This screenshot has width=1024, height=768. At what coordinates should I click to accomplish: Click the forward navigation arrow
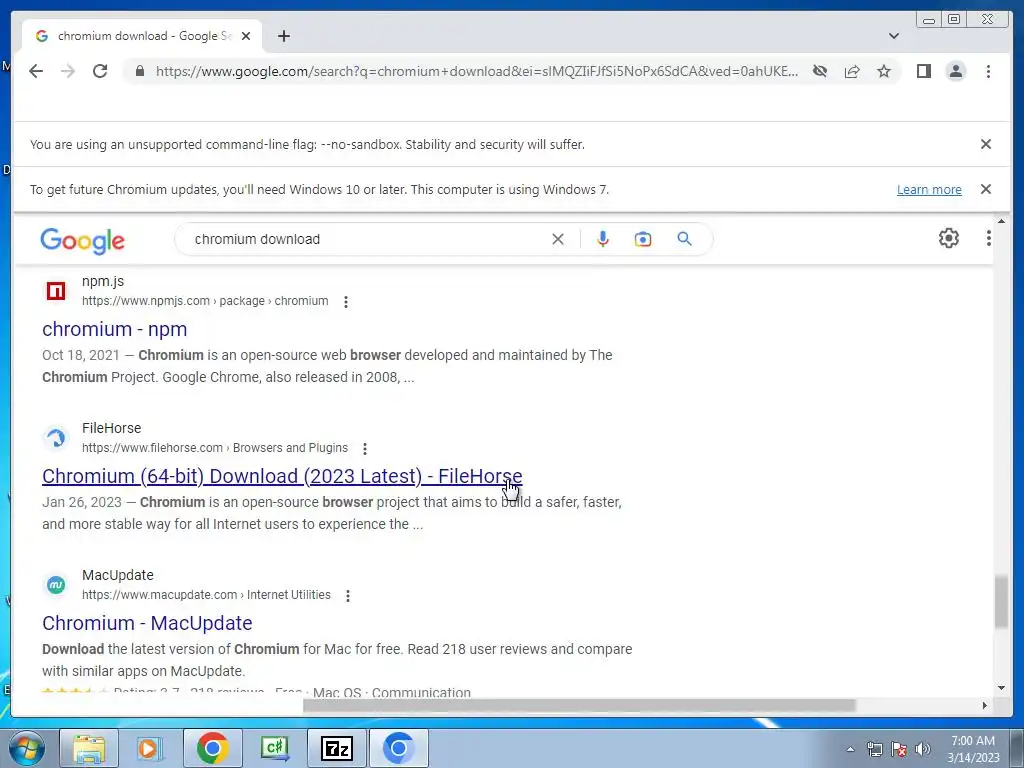[x=68, y=71]
